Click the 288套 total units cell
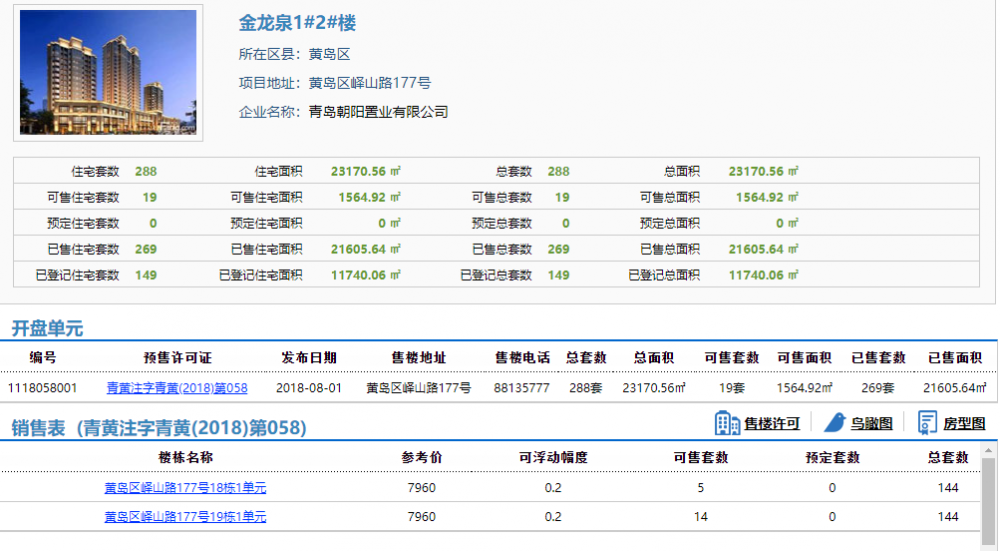This screenshot has height=551, width=1000. [585, 388]
